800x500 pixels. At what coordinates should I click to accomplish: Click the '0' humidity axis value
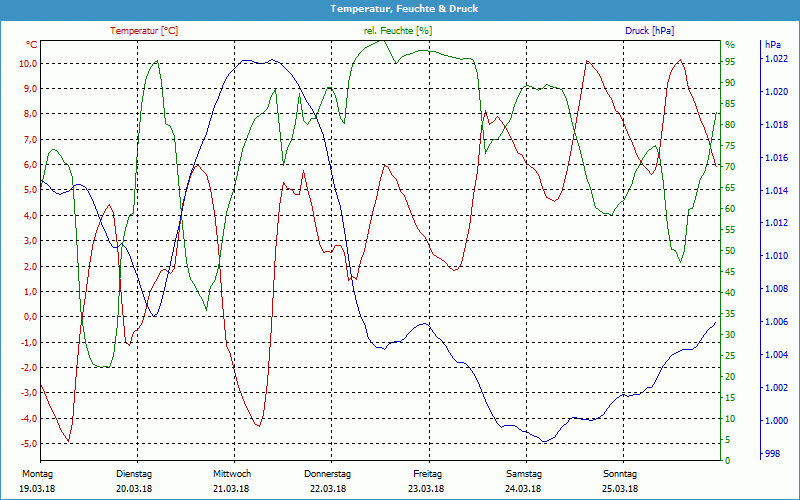[x=728, y=460]
